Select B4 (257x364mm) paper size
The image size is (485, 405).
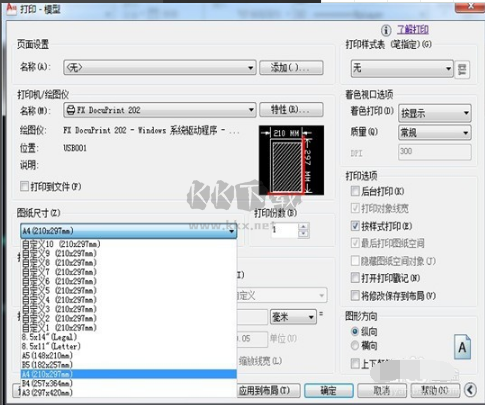coord(129,383)
